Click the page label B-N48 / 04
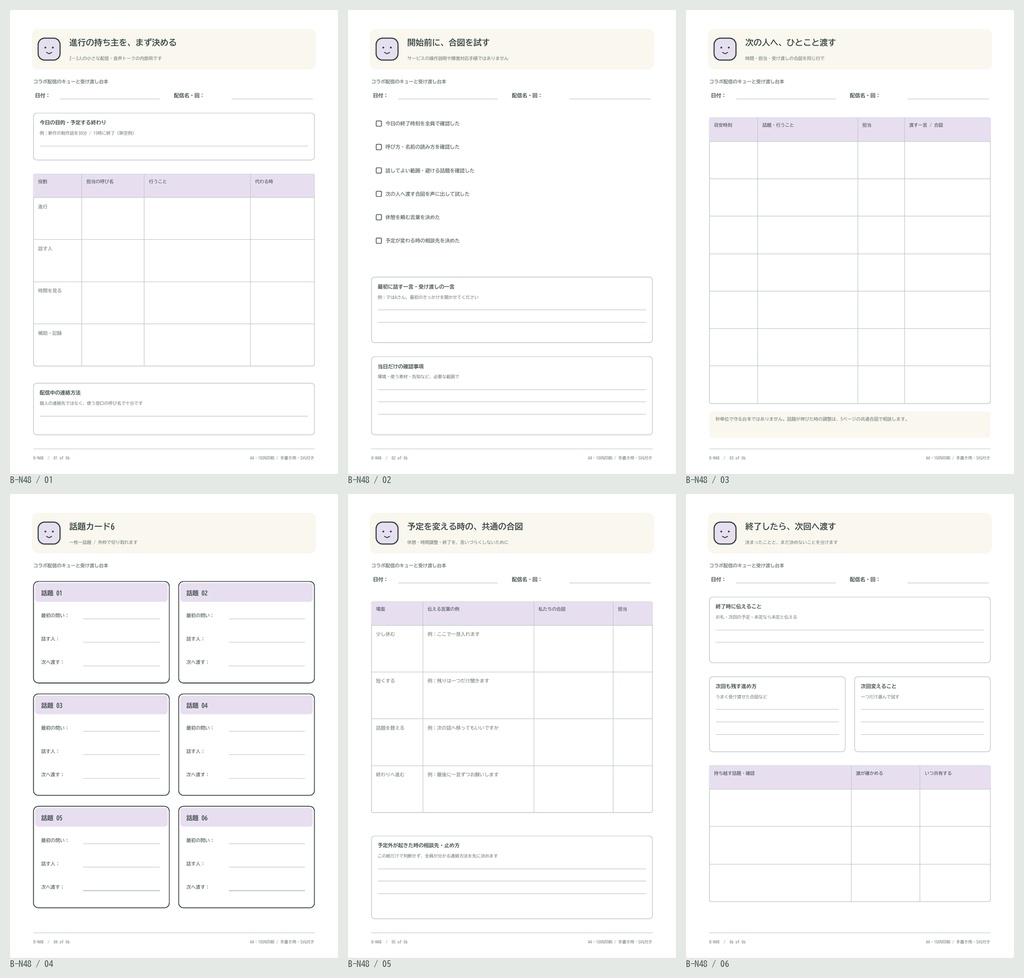This screenshot has height=978, width=1024. click(x=31, y=964)
